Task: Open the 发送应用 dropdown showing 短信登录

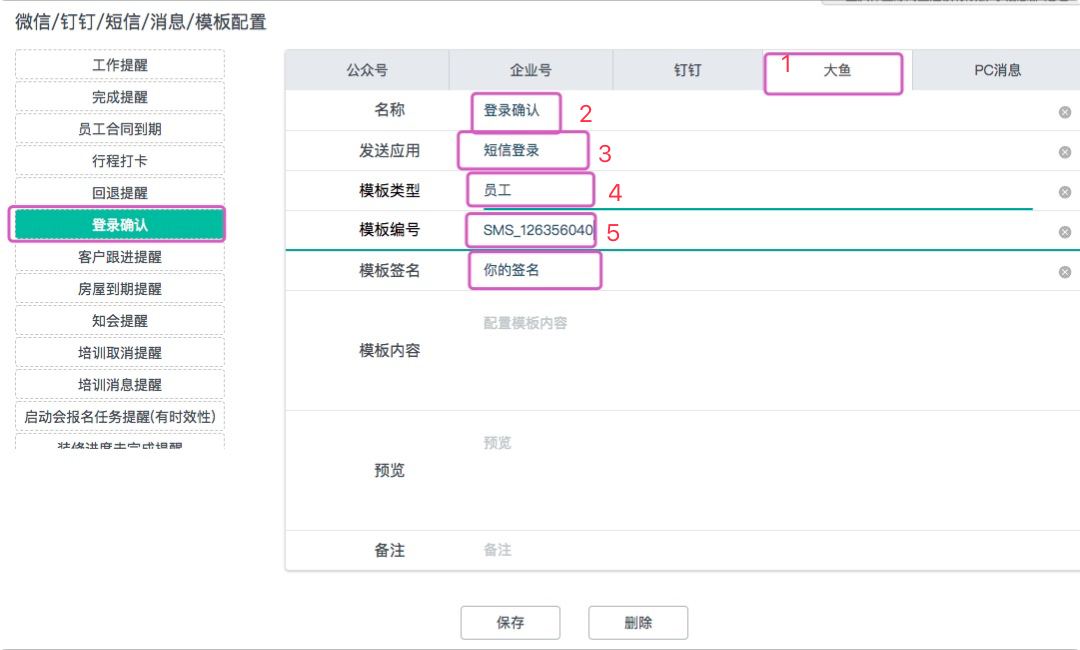Action: [700, 151]
